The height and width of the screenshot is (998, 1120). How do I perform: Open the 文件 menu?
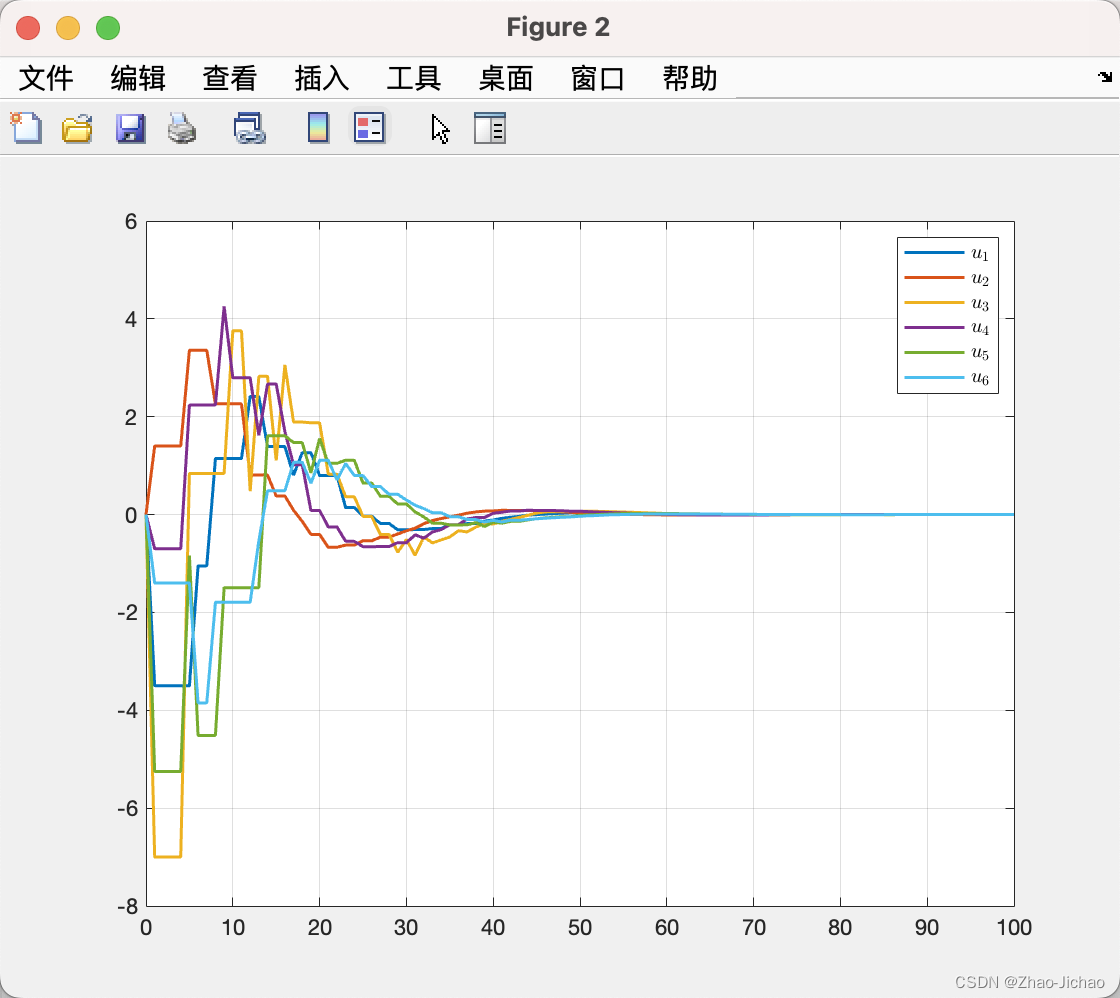(x=46, y=78)
